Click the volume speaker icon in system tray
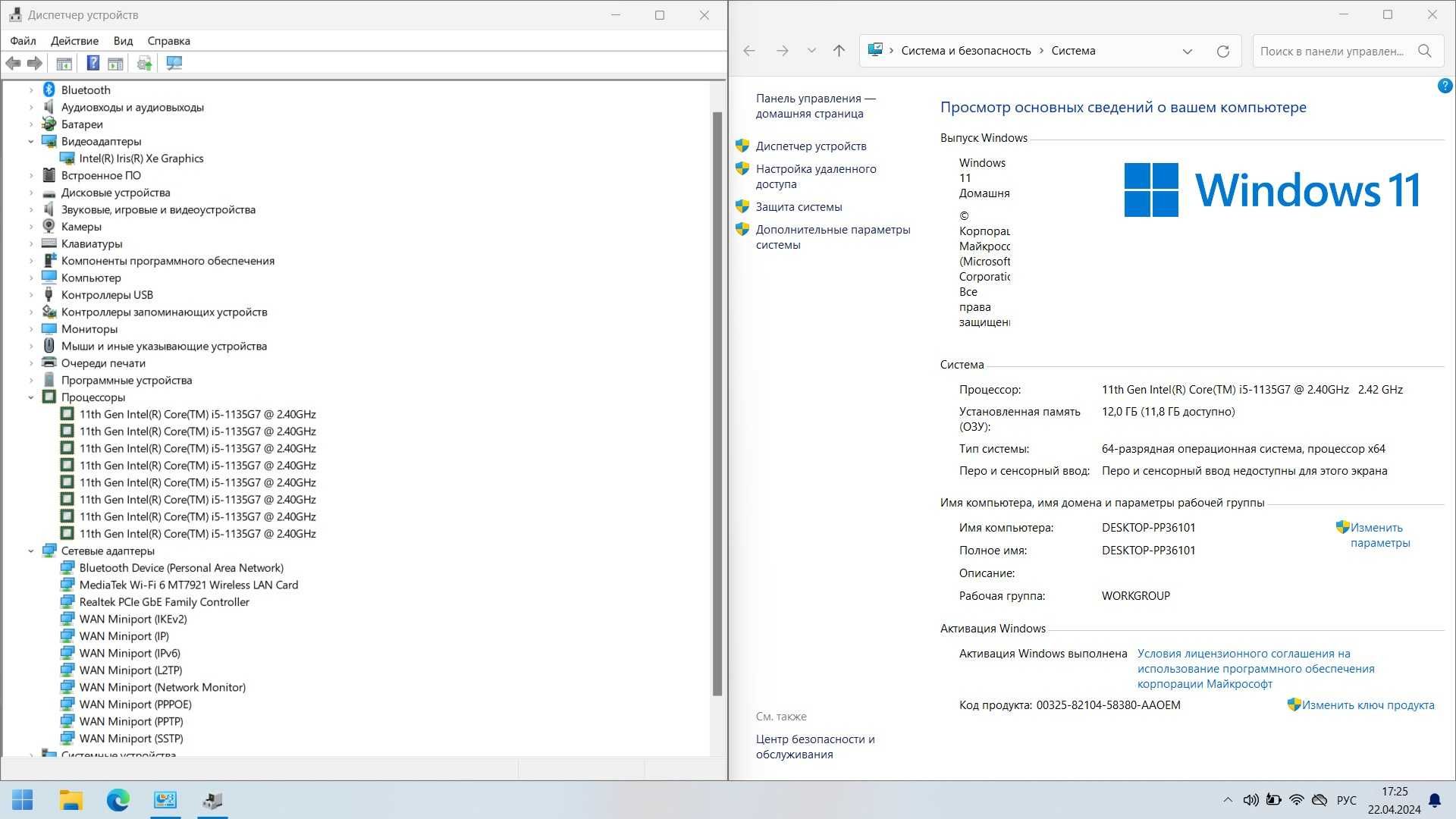This screenshot has width=1456, height=819. (x=1251, y=800)
